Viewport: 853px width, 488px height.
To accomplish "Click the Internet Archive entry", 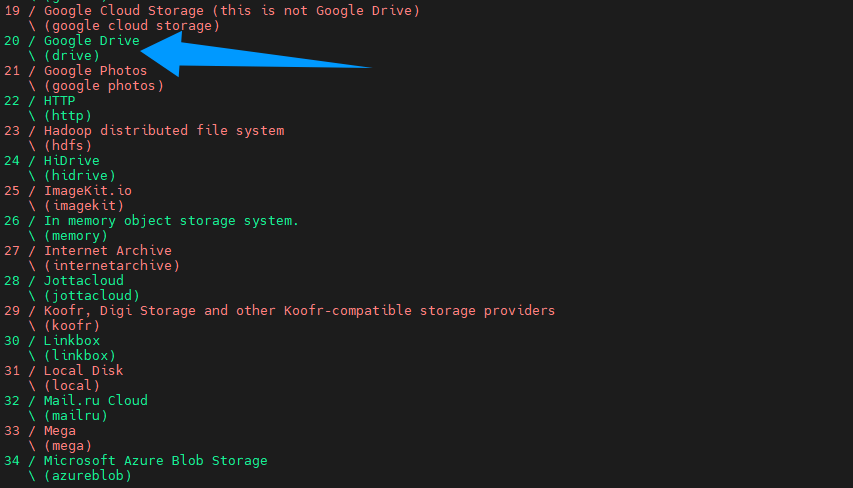I will click(108, 251).
